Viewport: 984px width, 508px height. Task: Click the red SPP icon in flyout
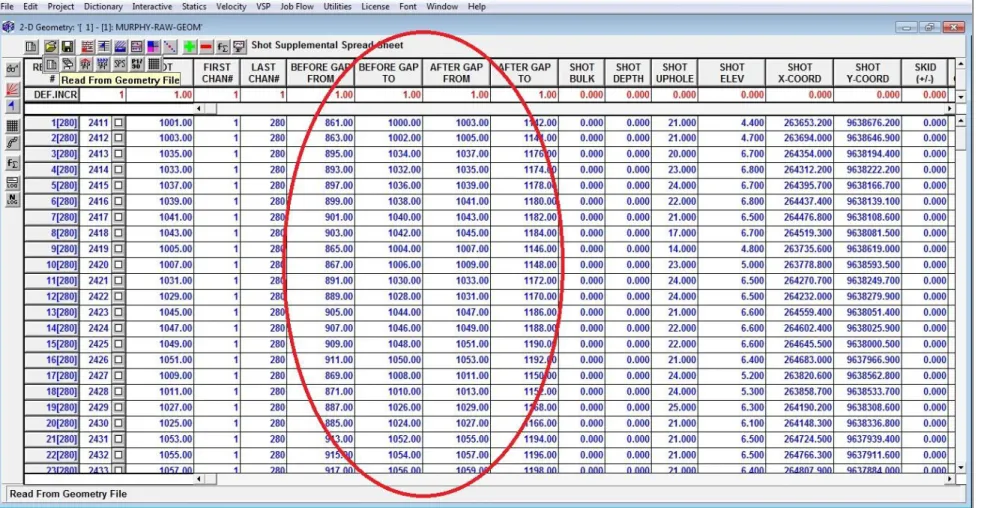coord(86,64)
